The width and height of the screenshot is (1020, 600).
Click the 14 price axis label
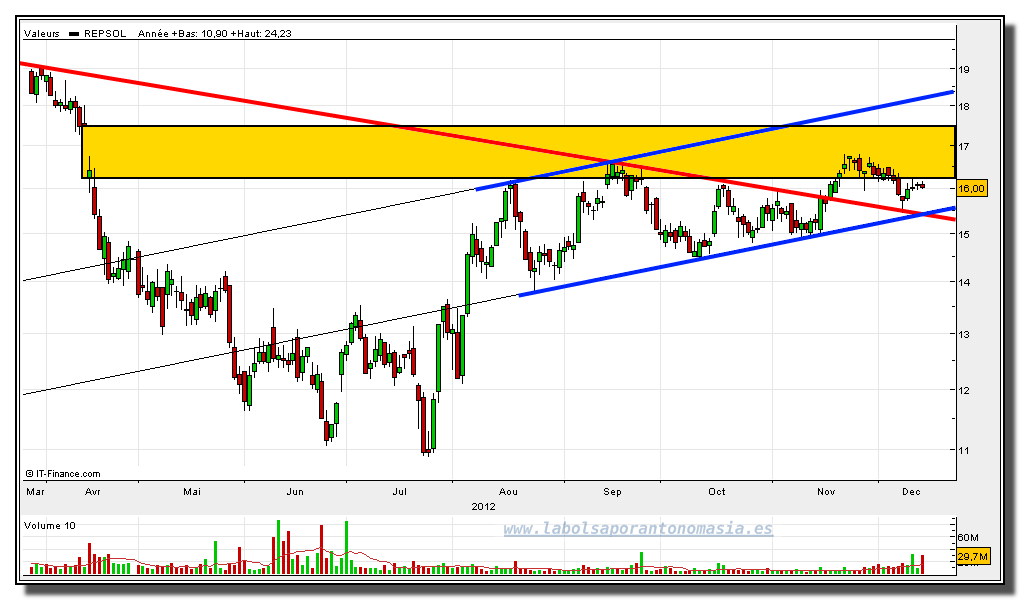pyautogui.click(x=963, y=282)
